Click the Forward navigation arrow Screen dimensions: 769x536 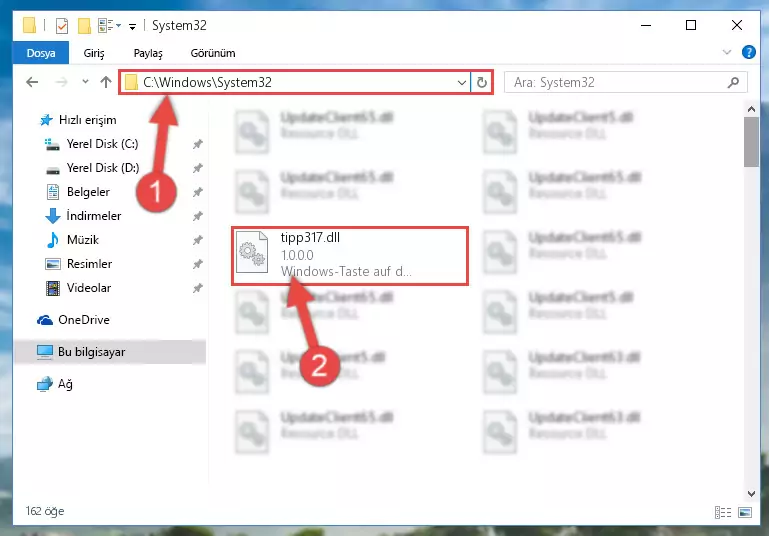coord(61,82)
